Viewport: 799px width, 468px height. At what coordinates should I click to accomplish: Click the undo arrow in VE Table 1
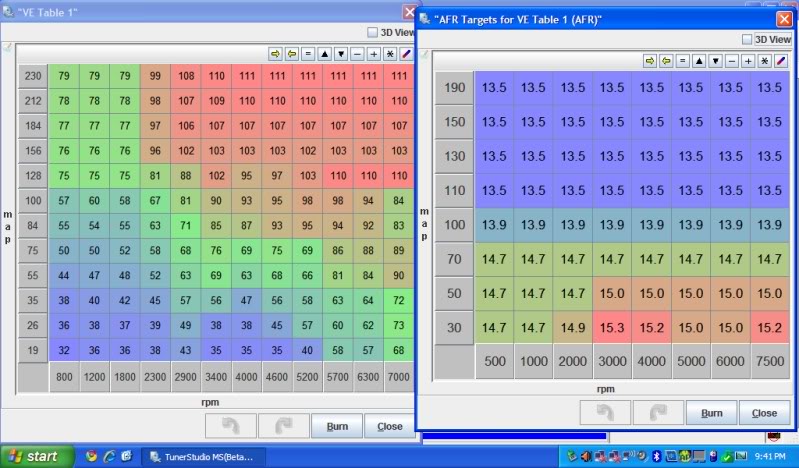click(x=231, y=426)
